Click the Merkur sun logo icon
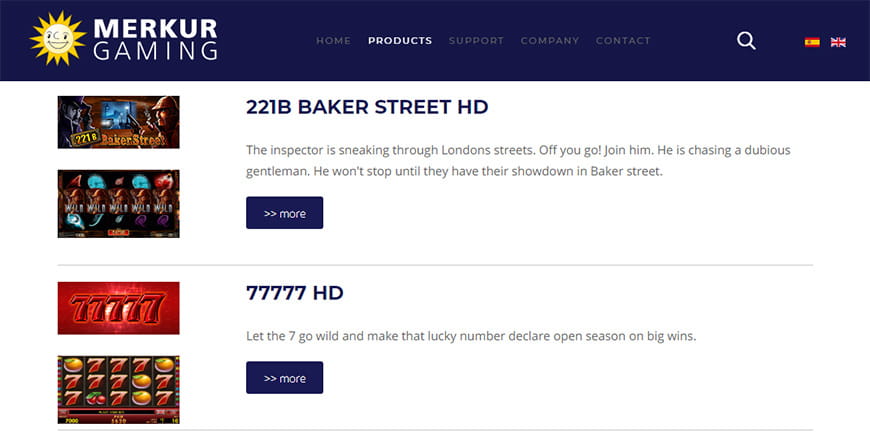870x445 pixels. (57, 39)
